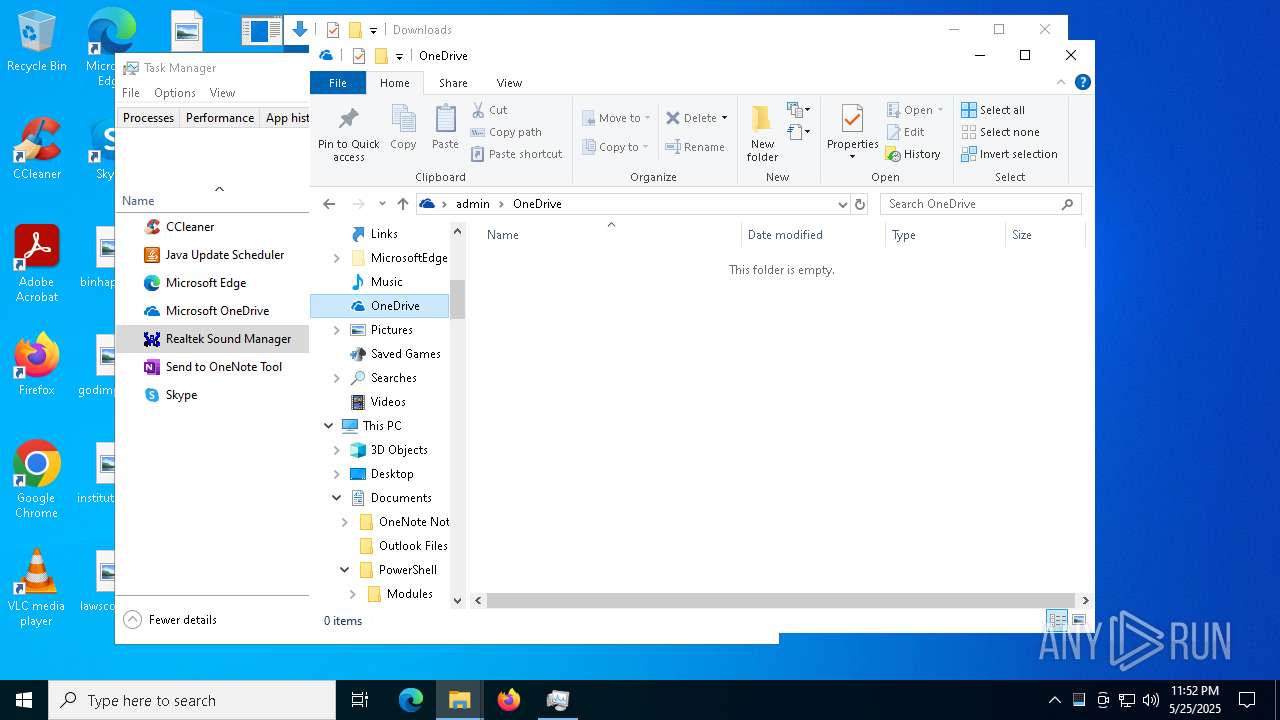Switch to details view button
1280x720 pixels.
(x=1057, y=621)
